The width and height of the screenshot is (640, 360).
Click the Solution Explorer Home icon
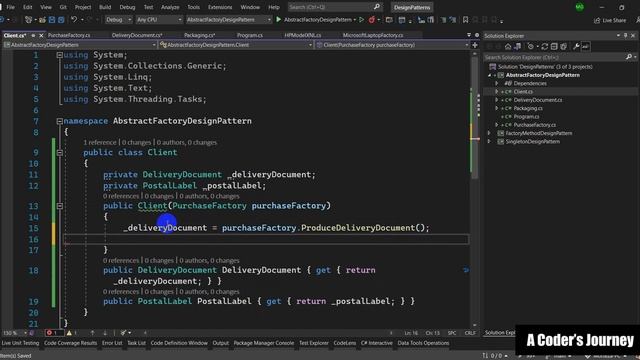click(x=508, y=47)
